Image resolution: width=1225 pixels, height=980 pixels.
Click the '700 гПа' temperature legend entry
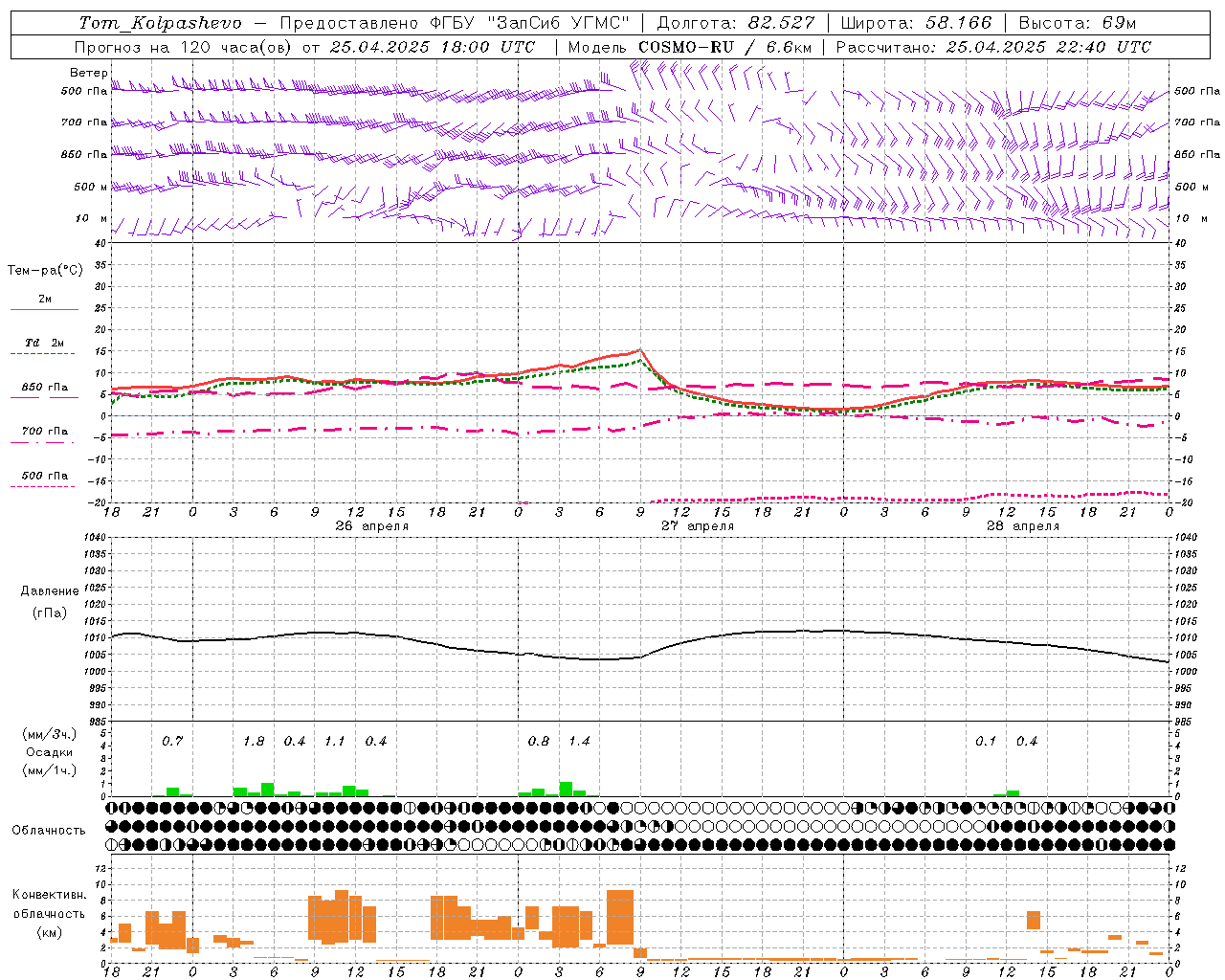click(x=44, y=431)
